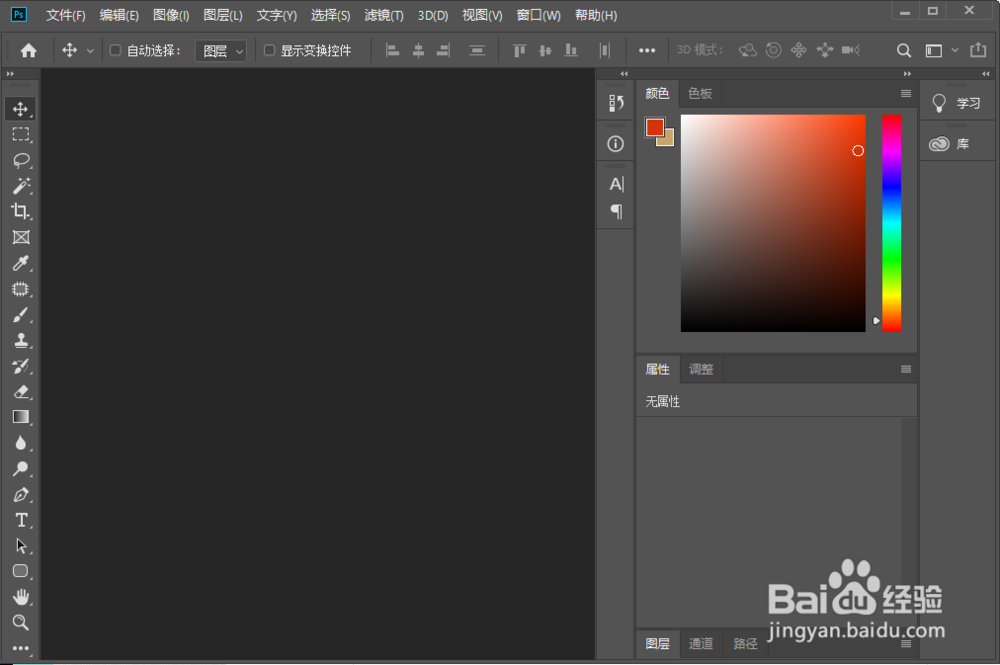The width and height of the screenshot is (1000, 665).
Task: Open the 滤镜(T) menu
Action: tap(383, 15)
